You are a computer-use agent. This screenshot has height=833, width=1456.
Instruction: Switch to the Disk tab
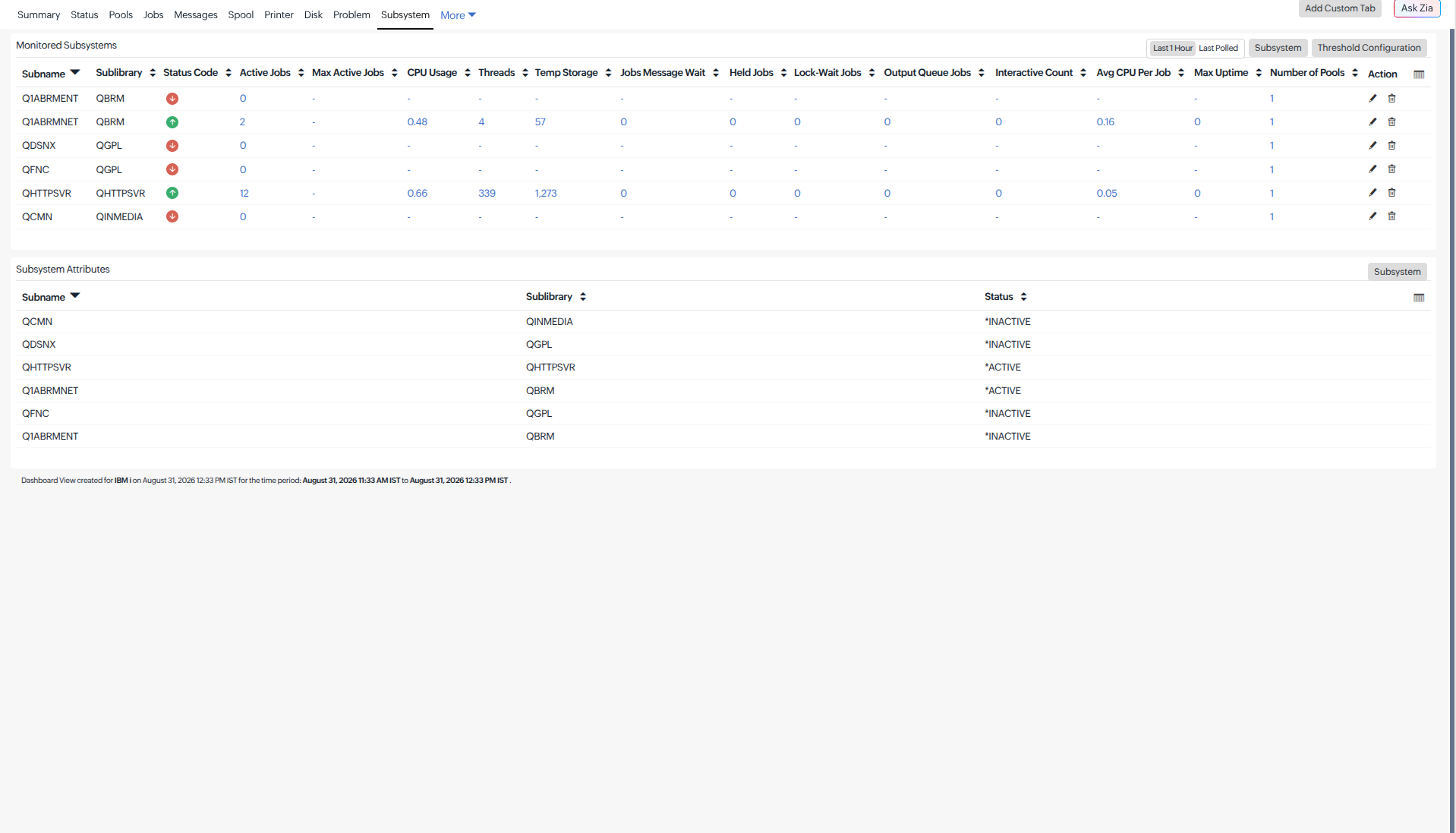(x=314, y=15)
